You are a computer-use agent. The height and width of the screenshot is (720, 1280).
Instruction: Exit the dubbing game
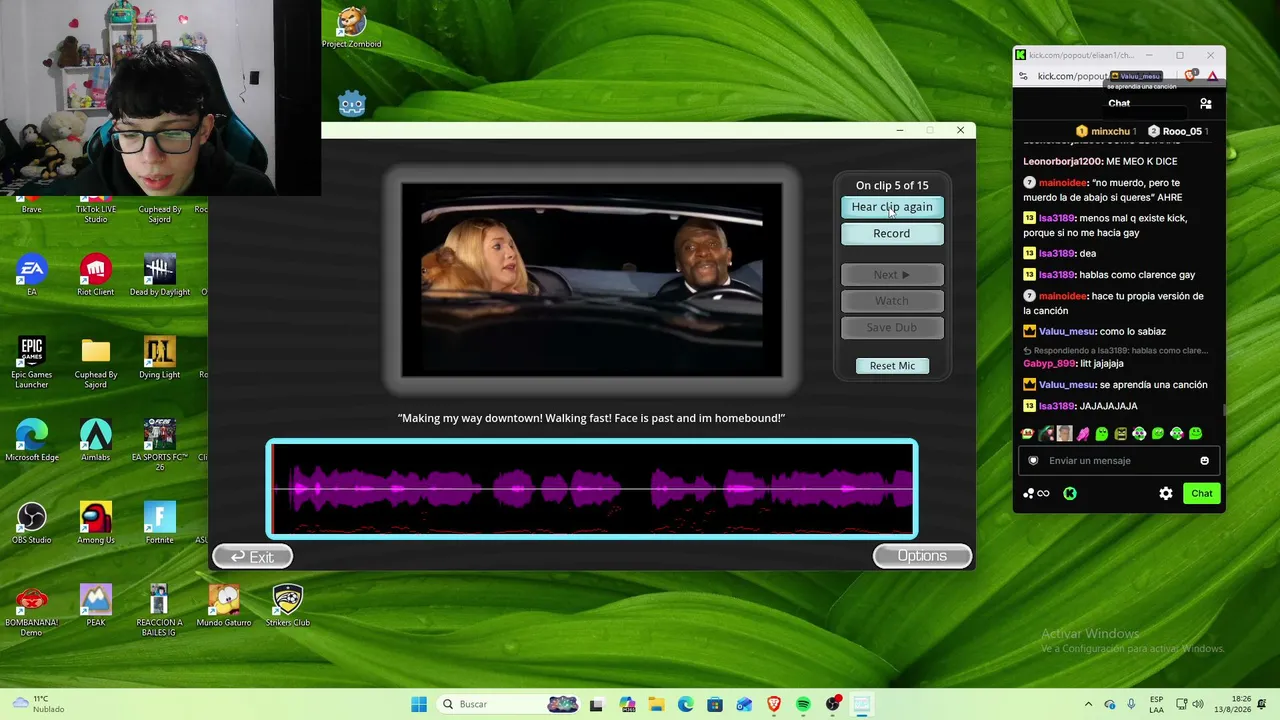click(252, 557)
